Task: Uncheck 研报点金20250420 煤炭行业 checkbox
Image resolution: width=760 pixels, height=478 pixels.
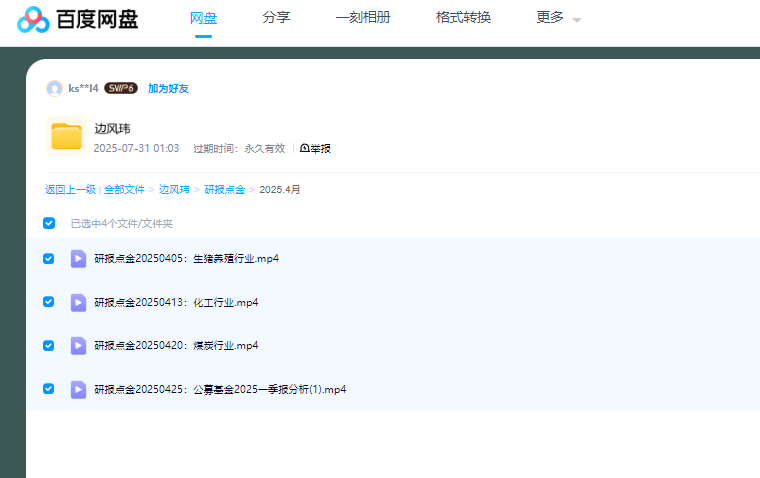Action: tap(49, 345)
